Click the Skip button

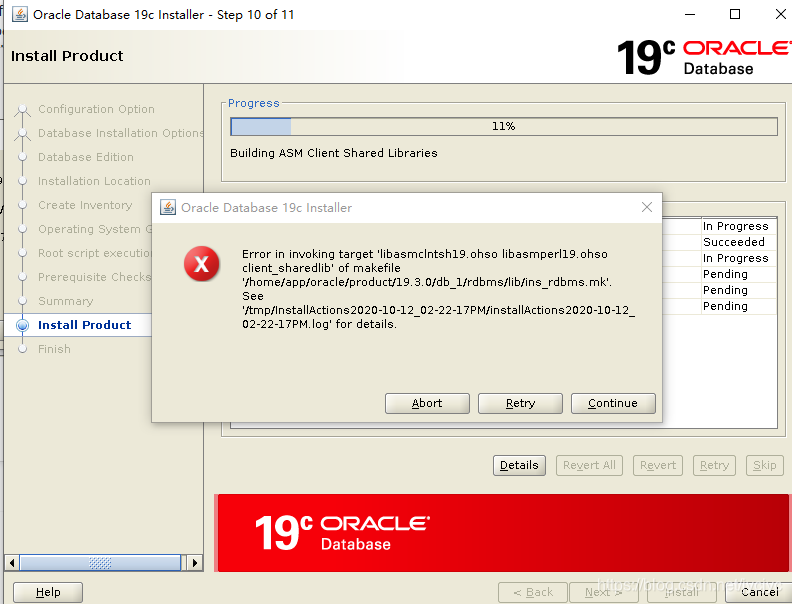tap(765, 465)
